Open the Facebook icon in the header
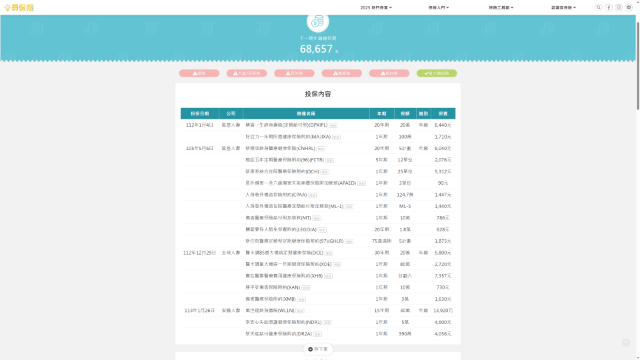This screenshot has height=360, width=640. [x=609, y=7]
